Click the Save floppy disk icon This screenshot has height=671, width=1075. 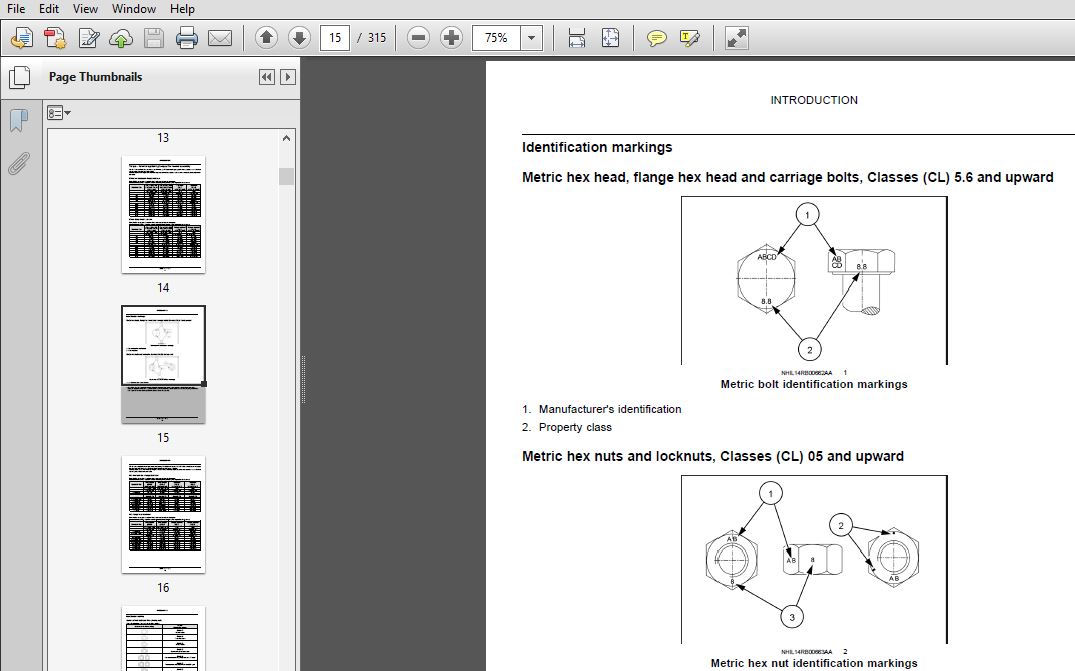tap(154, 38)
